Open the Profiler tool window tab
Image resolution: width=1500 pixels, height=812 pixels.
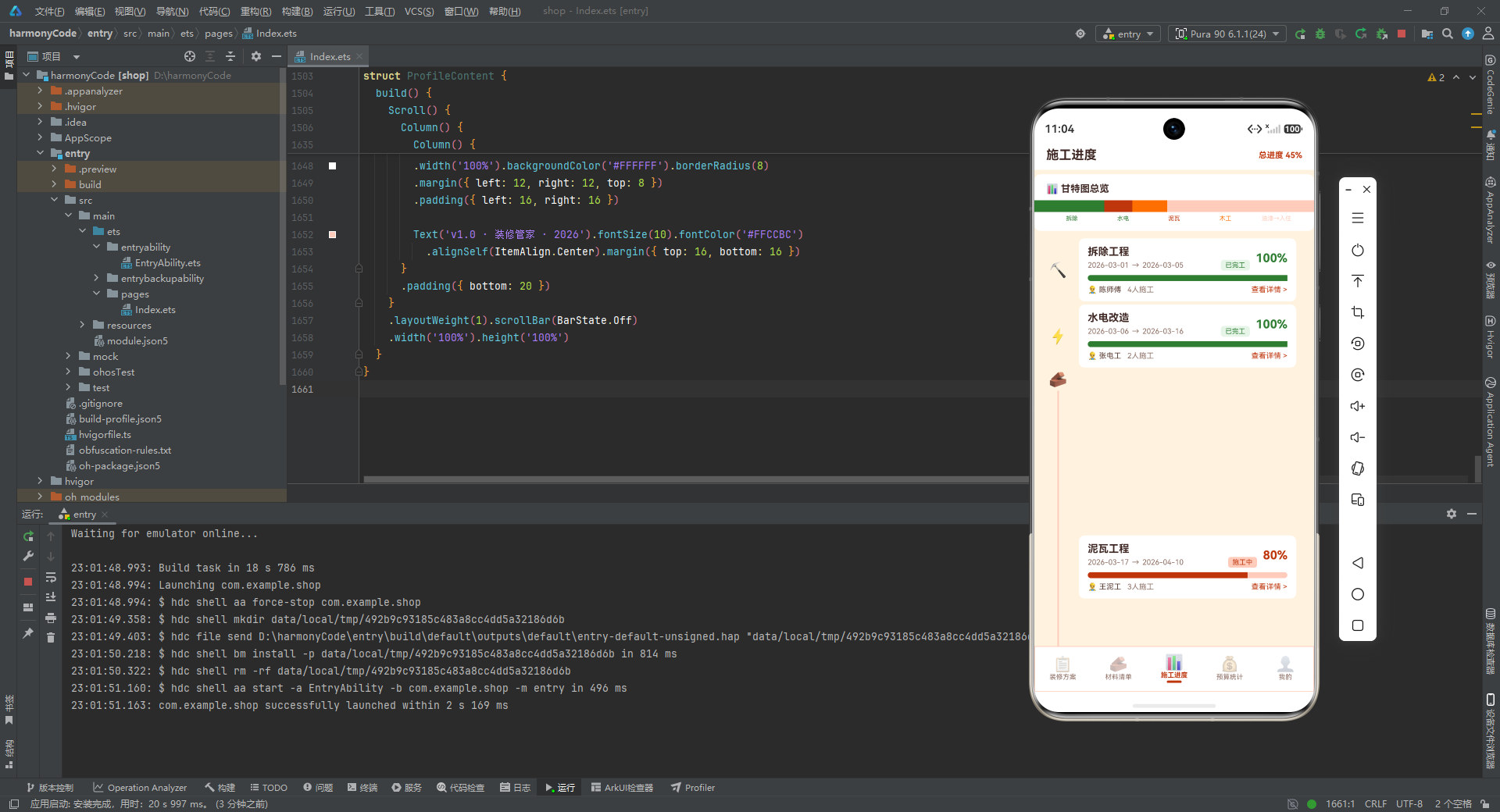coord(693,788)
